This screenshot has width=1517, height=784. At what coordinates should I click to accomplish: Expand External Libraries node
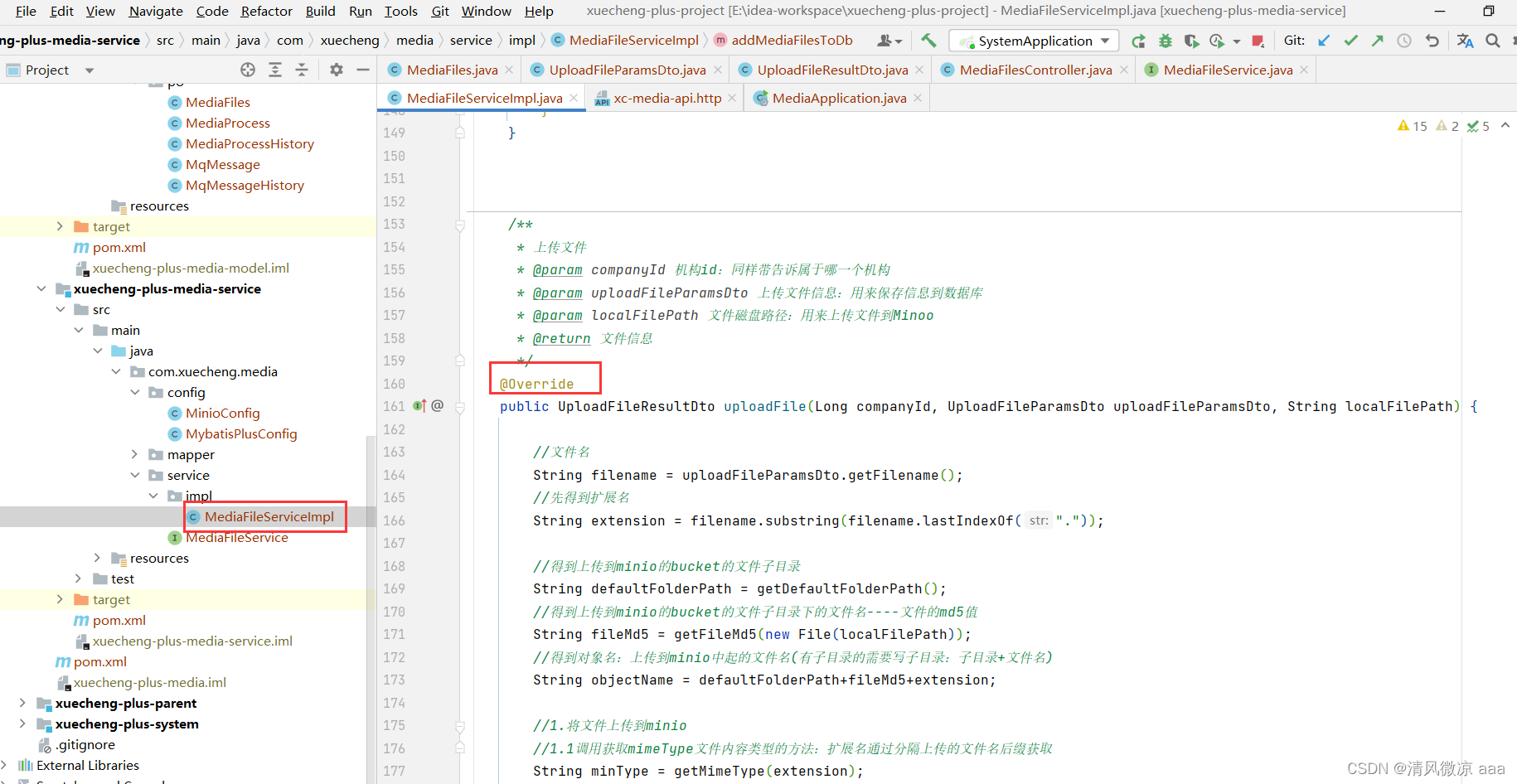[x=4, y=765]
